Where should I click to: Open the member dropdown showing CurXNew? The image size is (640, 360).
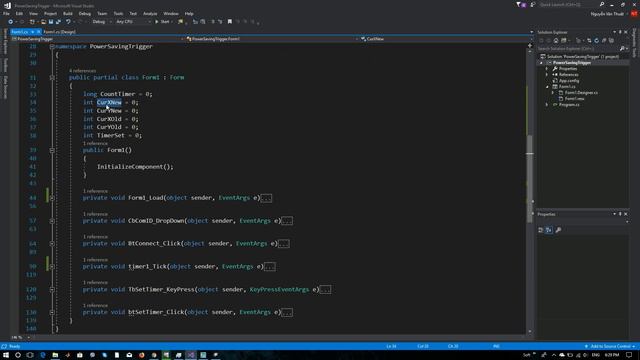[x=444, y=39]
